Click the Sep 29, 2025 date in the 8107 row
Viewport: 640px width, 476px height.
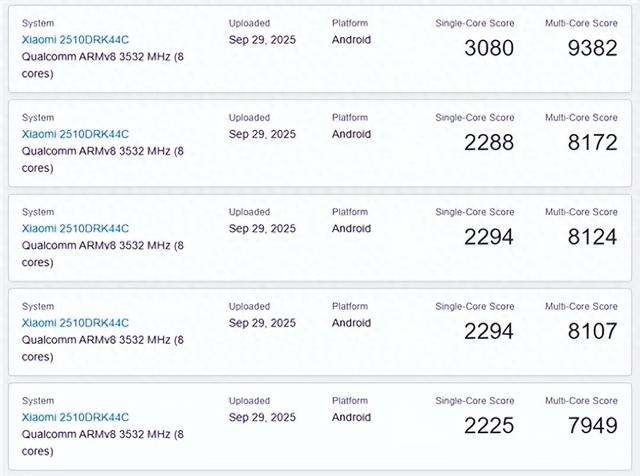tap(262, 323)
